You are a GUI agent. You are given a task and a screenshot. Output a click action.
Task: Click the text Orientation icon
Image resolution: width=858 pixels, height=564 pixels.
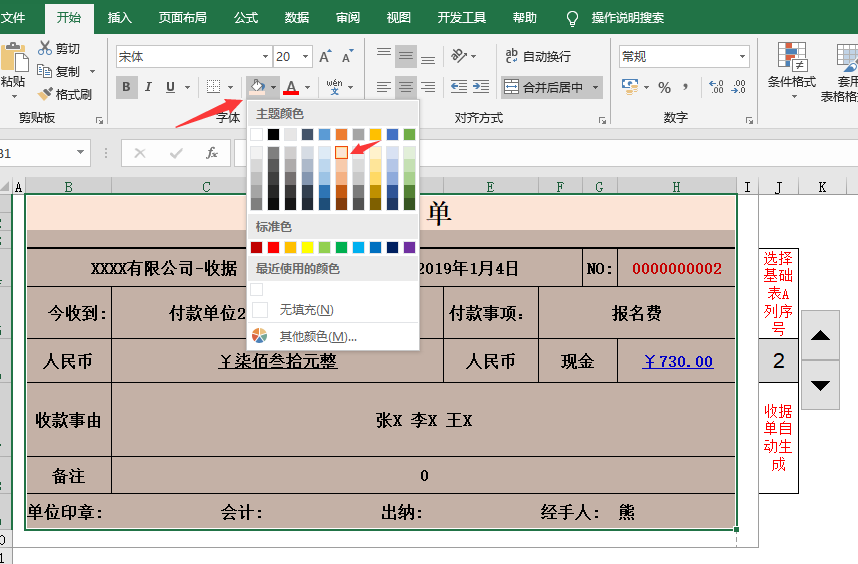(x=459, y=56)
